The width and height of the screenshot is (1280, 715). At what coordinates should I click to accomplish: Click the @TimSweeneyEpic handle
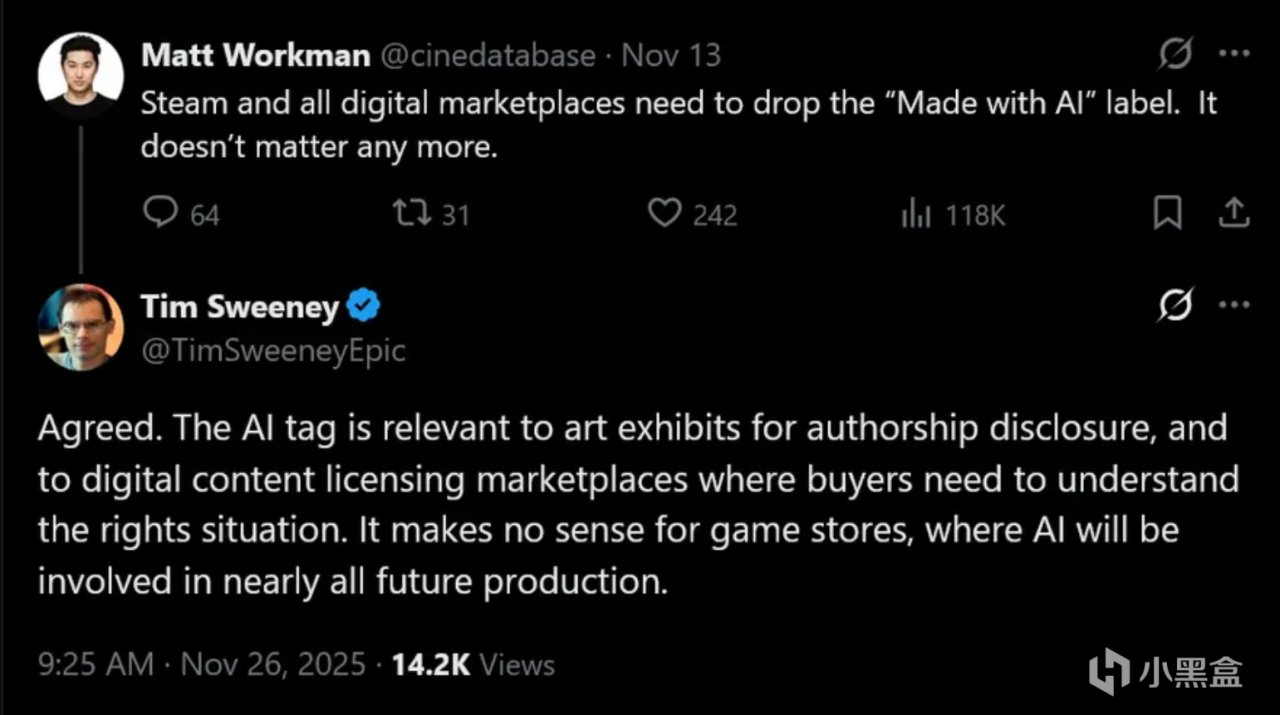click(273, 351)
